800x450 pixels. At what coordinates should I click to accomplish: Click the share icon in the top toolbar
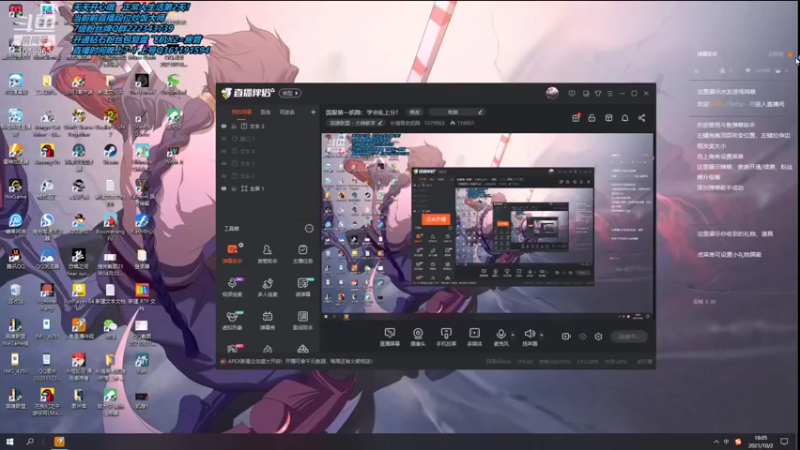pyautogui.click(x=642, y=118)
